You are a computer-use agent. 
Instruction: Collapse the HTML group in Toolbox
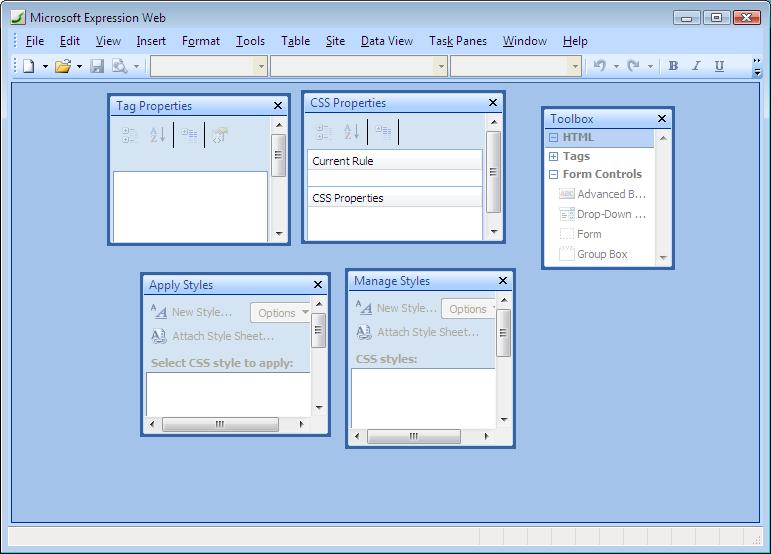click(x=554, y=137)
